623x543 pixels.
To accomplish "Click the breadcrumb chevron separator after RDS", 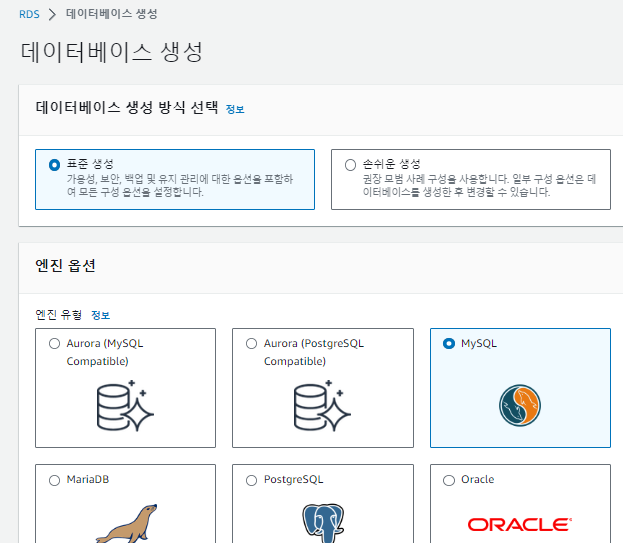I will [x=52, y=14].
